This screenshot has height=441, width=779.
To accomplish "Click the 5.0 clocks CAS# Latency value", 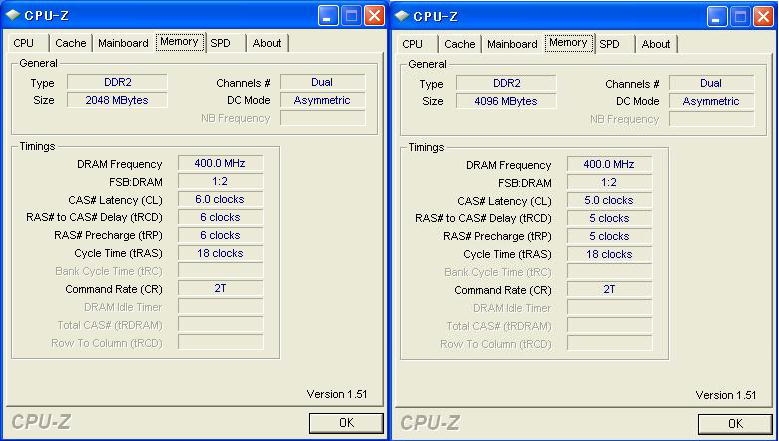I will (x=610, y=200).
